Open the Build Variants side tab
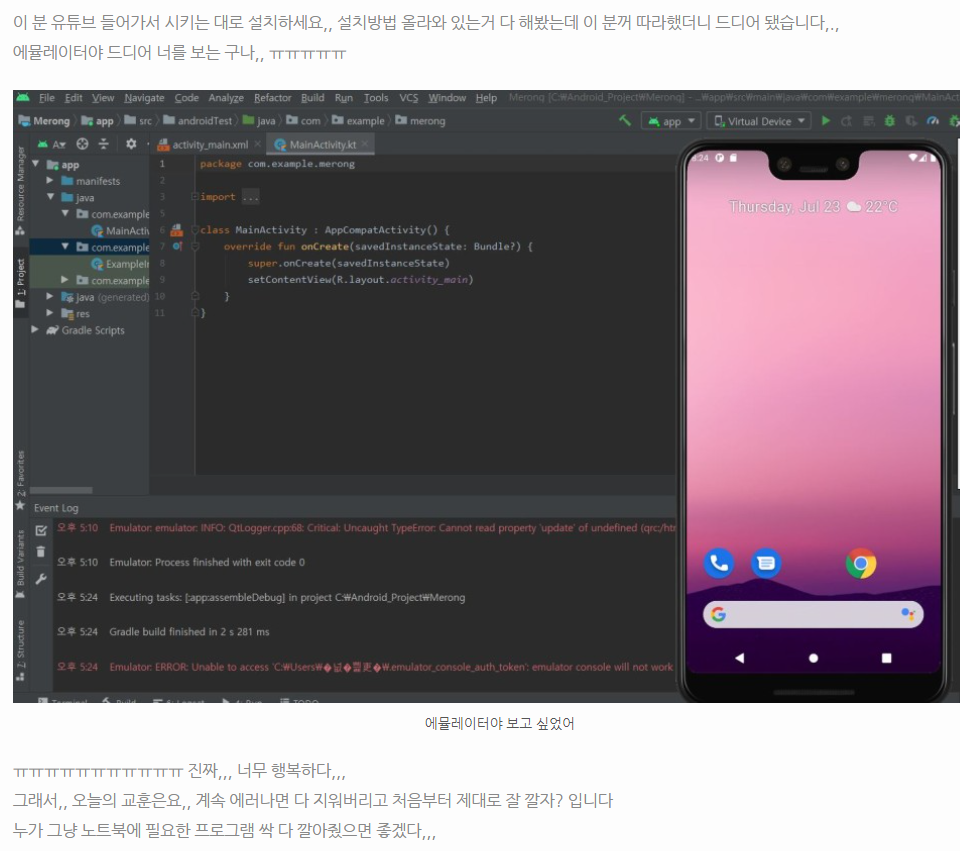The height and width of the screenshot is (851, 960). [20, 563]
